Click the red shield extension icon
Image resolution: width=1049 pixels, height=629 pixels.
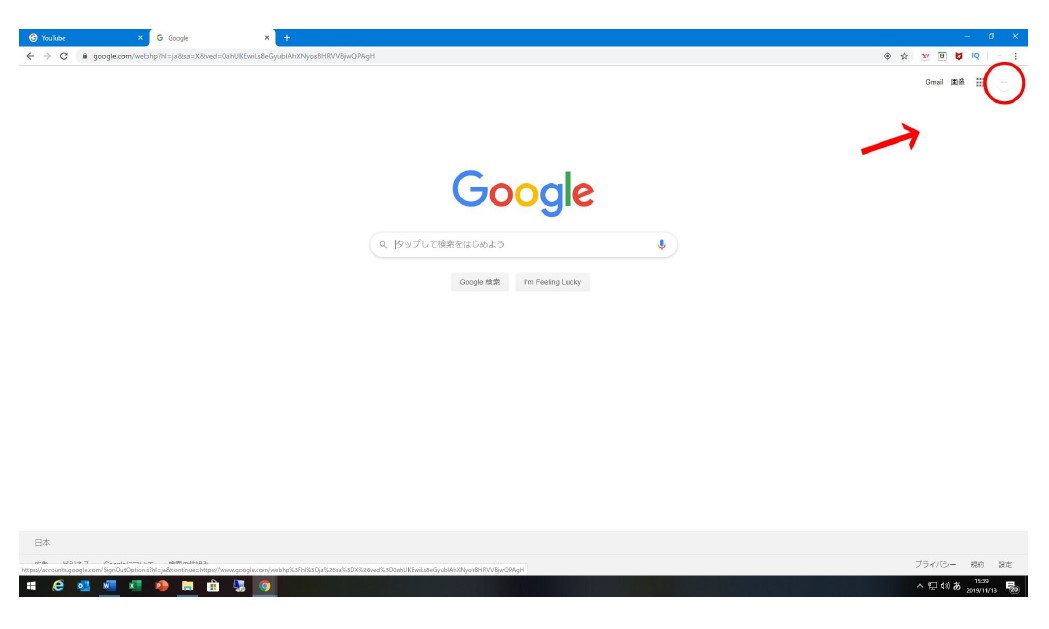pyautogui.click(x=959, y=56)
